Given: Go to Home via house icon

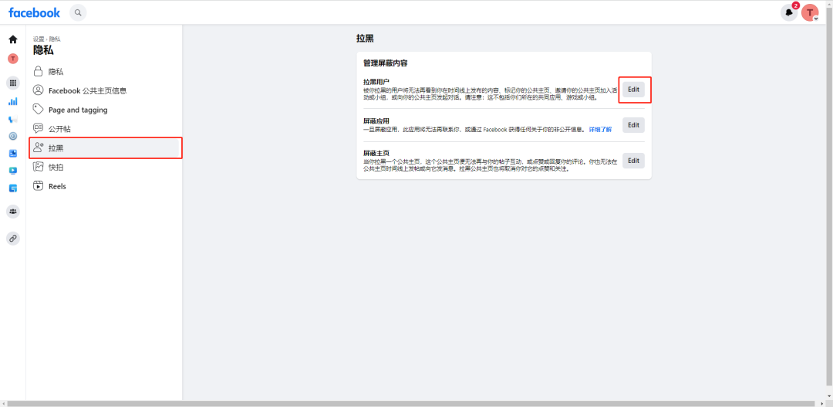Looking at the screenshot, I should click(13, 40).
